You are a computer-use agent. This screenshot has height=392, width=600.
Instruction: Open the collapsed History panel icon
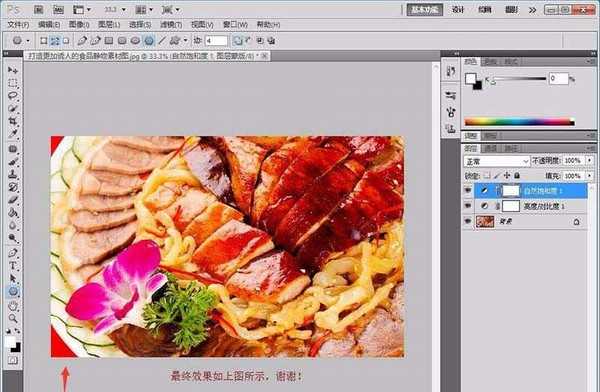click(451, 71)
